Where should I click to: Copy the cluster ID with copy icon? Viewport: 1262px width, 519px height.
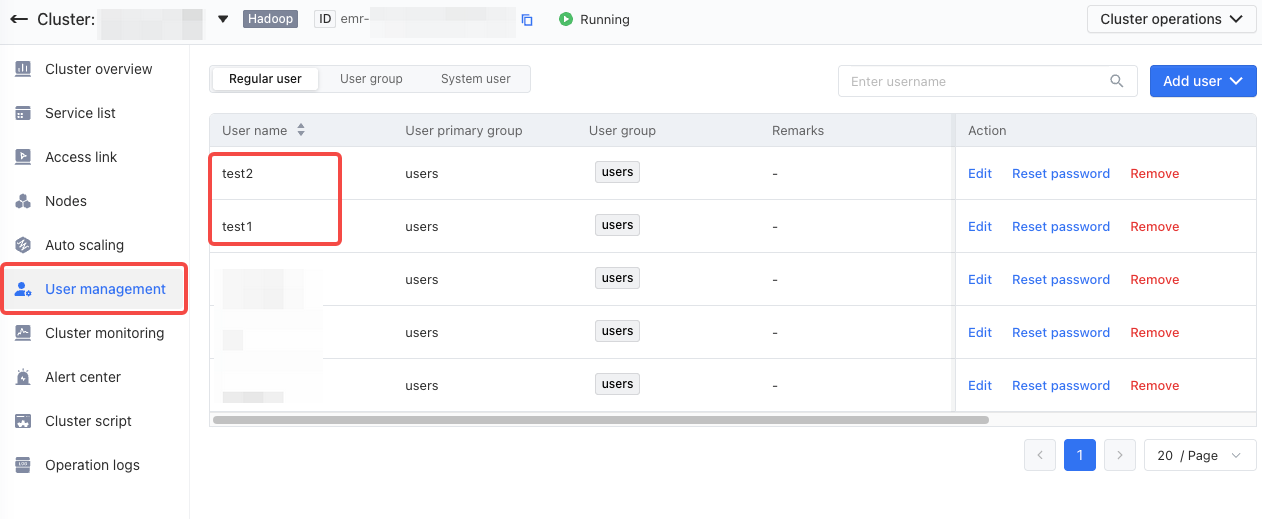point(527,20)
